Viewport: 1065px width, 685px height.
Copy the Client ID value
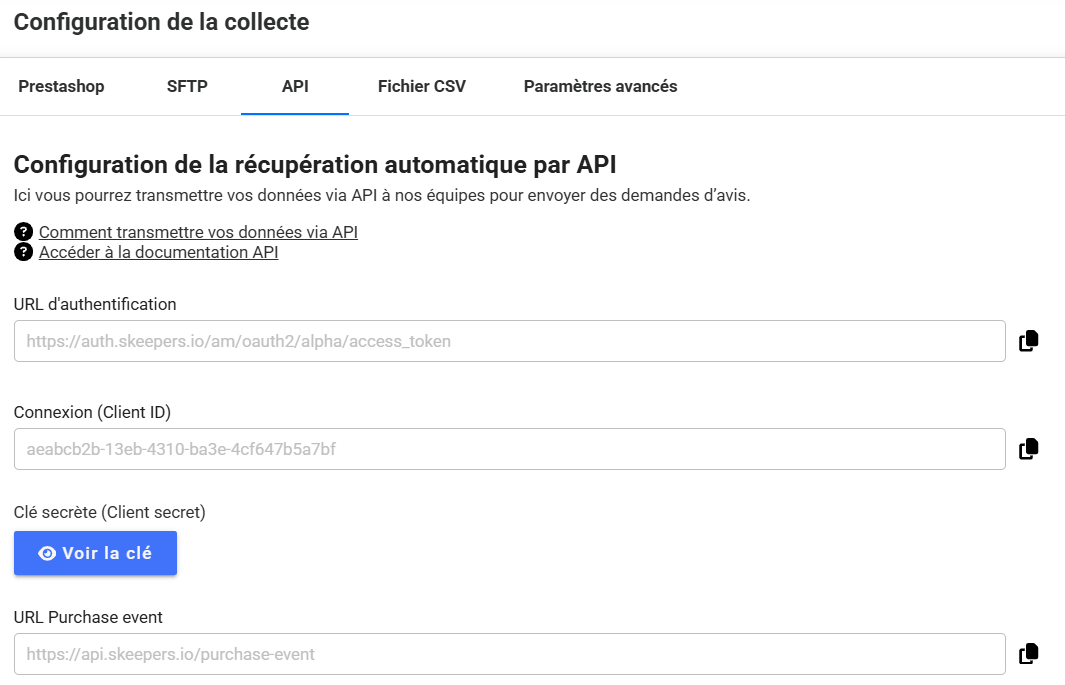point(1028,449)
